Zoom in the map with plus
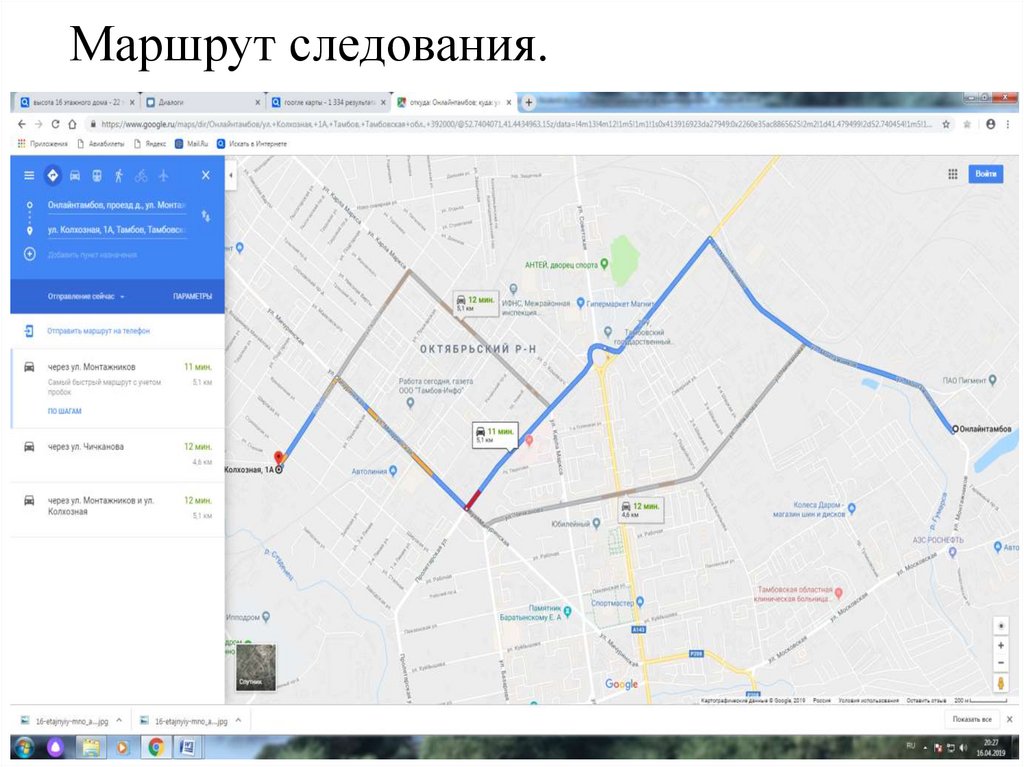This screenshot has height=767, width=1024. pos(1000,645)
